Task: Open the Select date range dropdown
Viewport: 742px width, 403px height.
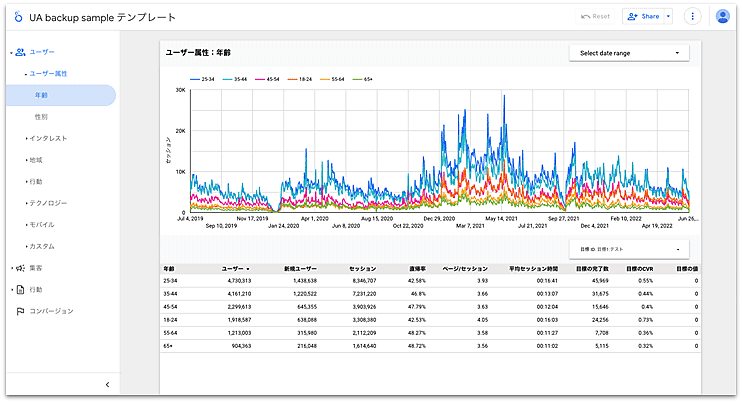Action: pos(629,53)
